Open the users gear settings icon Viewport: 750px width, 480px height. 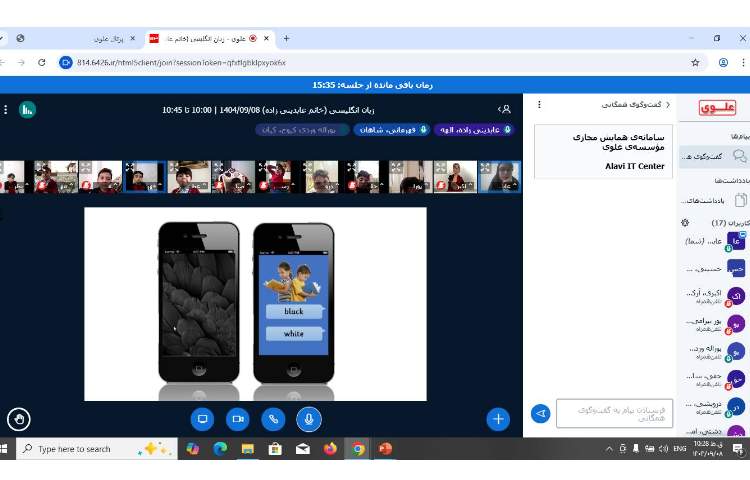(x=685, y=222)
